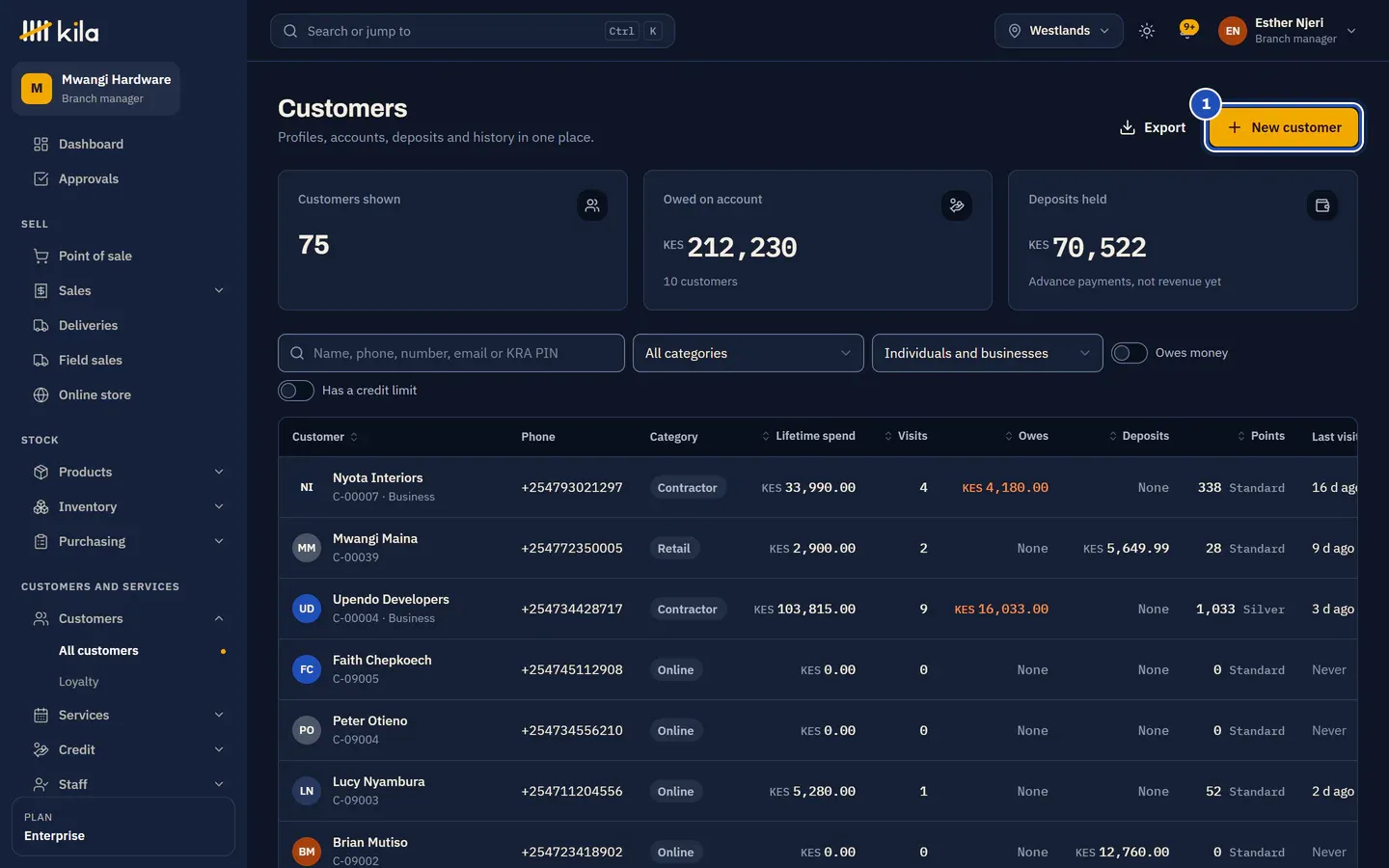Click the Point of sale cart icon
Viewport: 1389px width, 868px height.
click(41, 256)
